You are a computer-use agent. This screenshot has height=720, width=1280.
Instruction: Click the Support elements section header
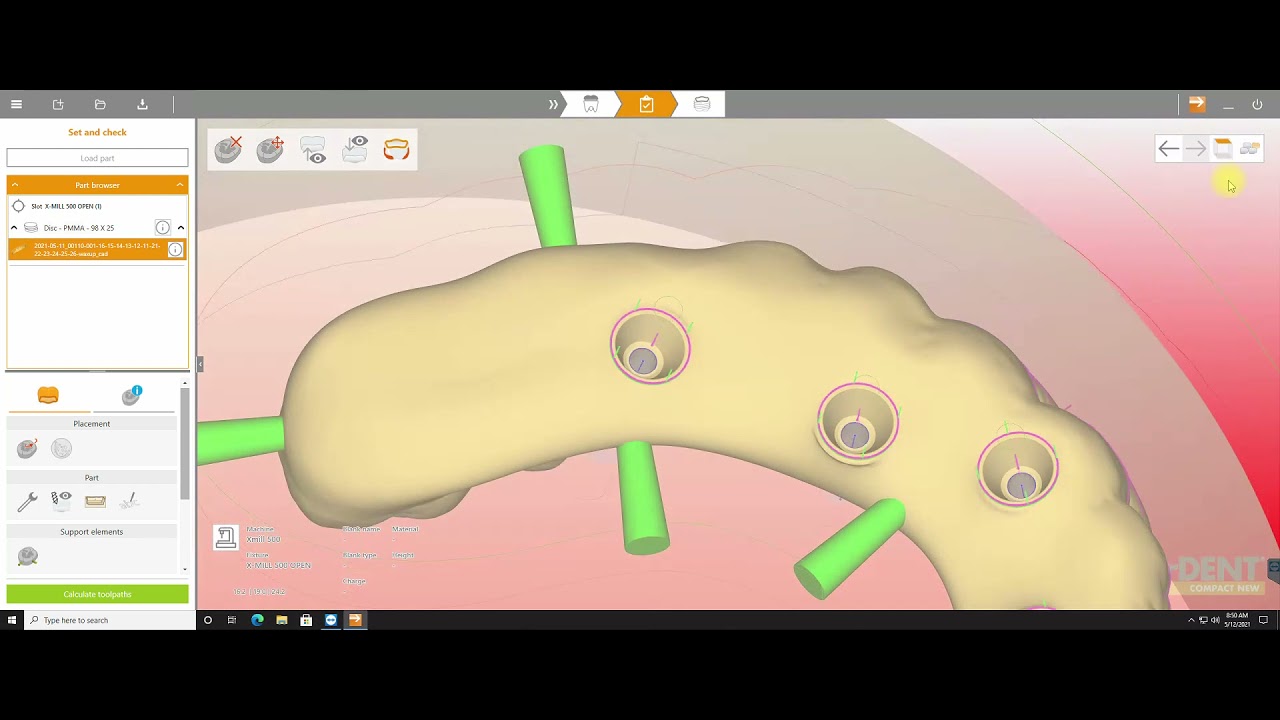pyautogui.click(x=92, y=532)
